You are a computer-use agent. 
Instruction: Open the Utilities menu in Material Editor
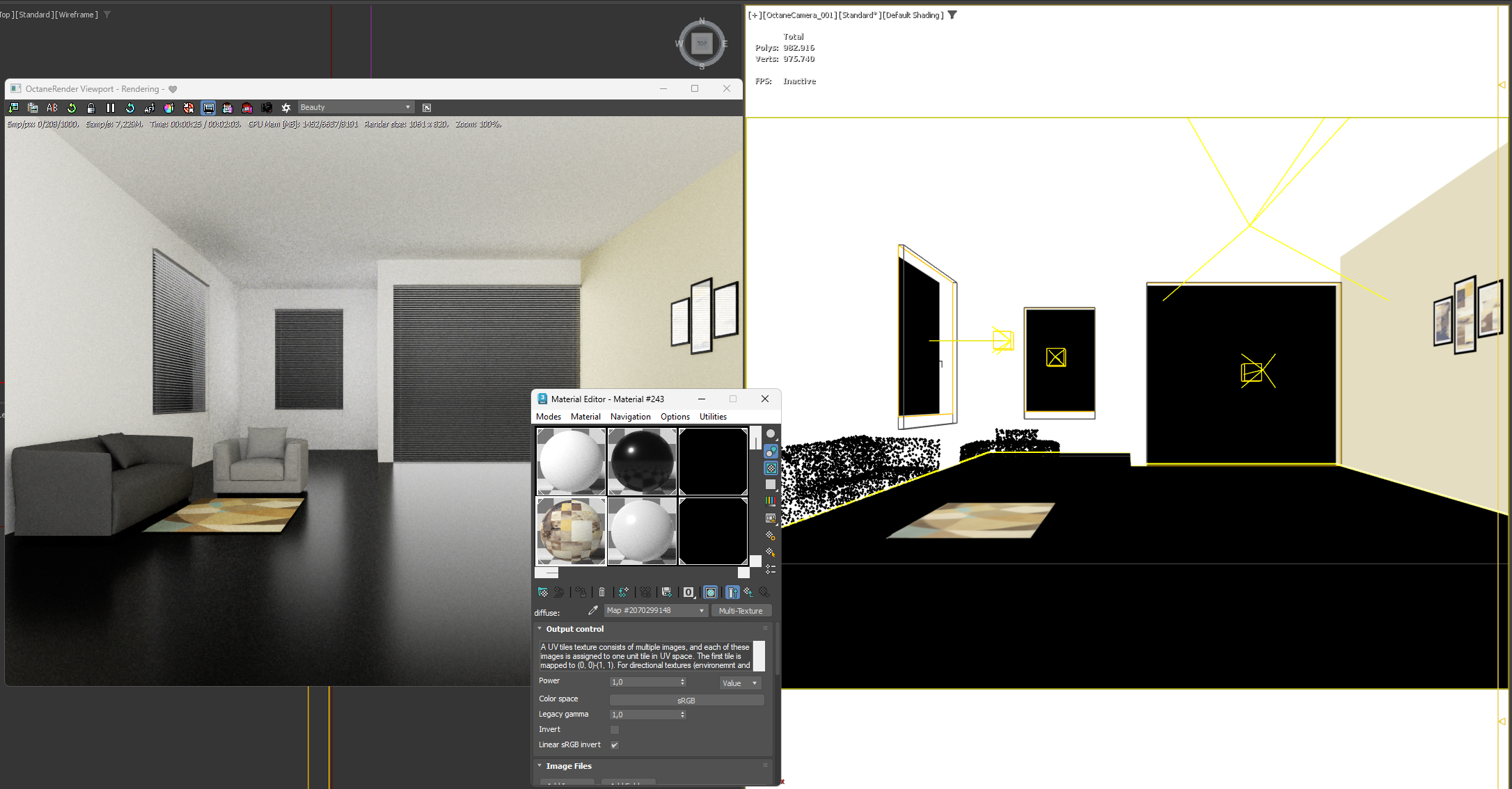coord(713,417)
